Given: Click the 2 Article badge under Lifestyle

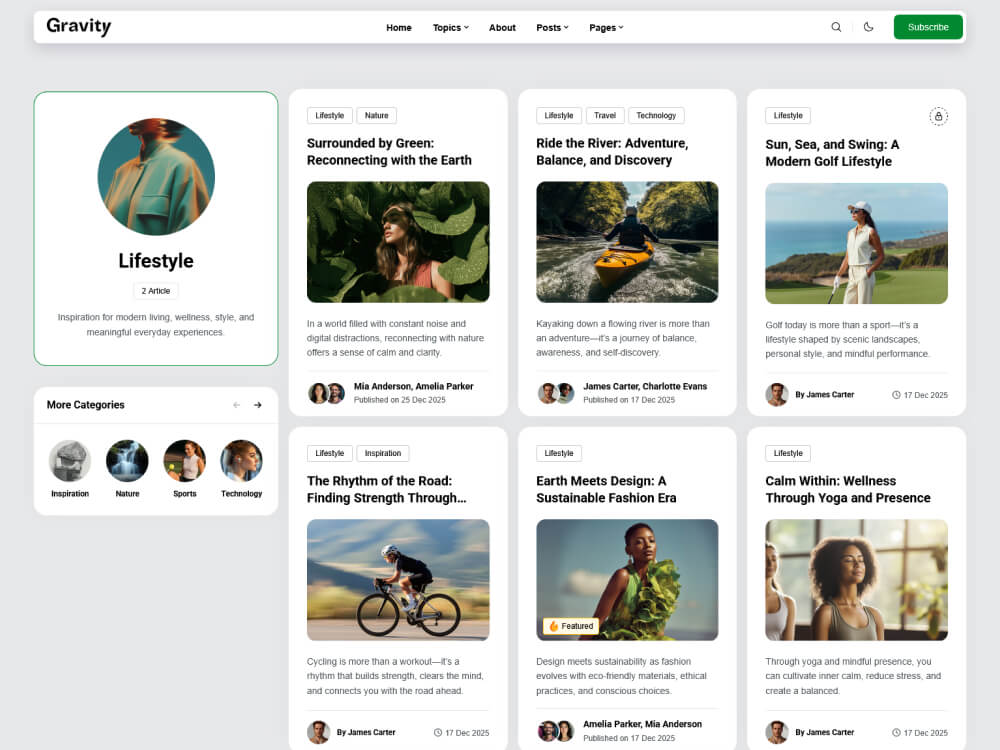Looking at the screenshot, I should (x=155, y=291).
